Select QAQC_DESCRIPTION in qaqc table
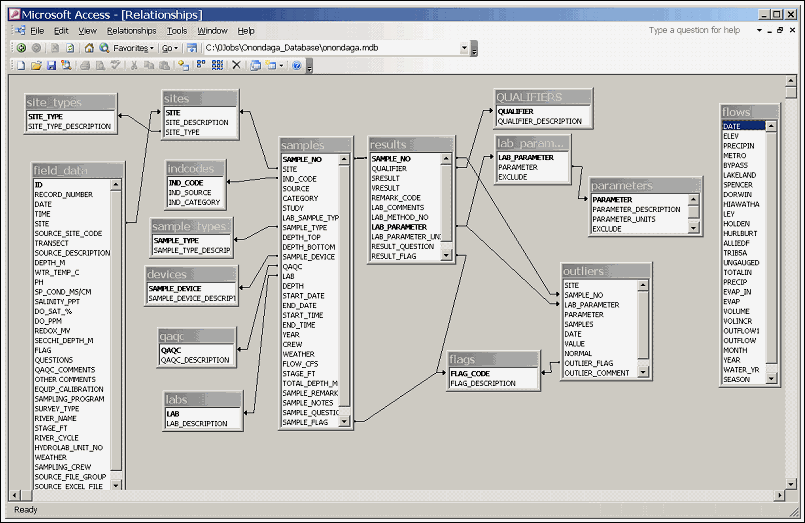Viewport: 805px width, 523px height. (x=197, y=360)
